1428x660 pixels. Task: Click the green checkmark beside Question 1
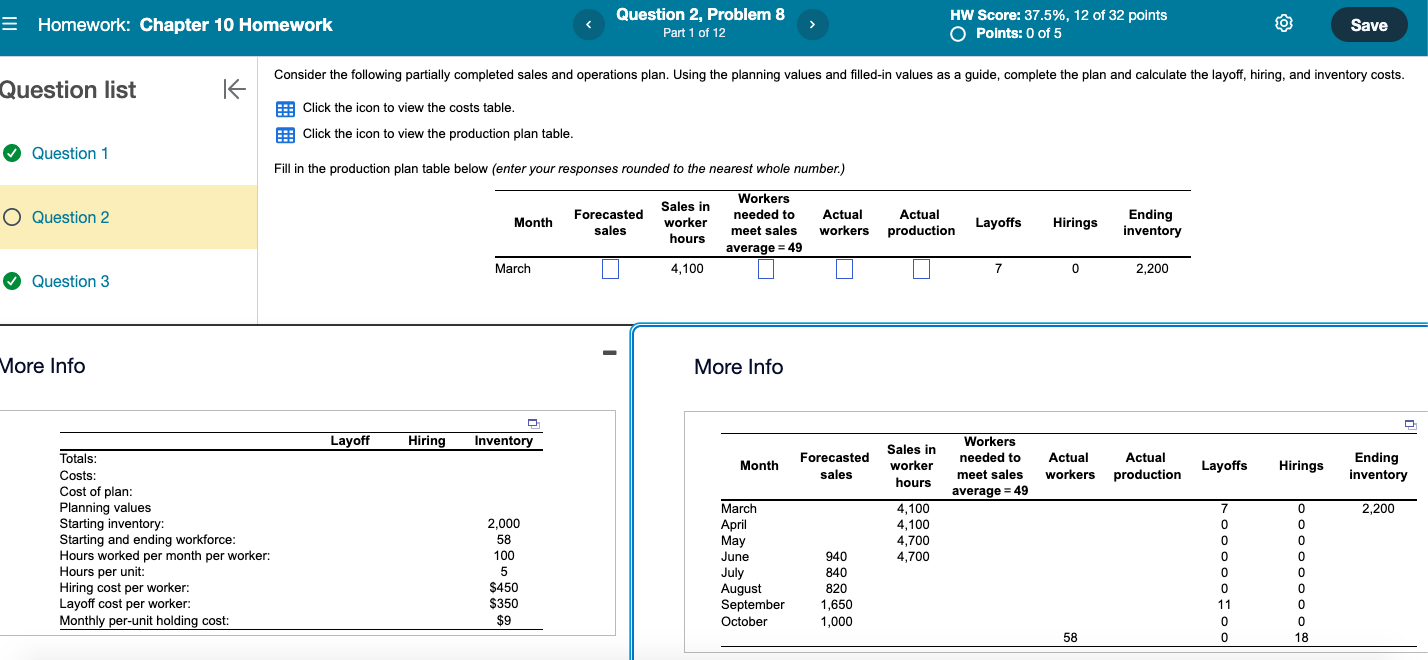tap(12, 153)
